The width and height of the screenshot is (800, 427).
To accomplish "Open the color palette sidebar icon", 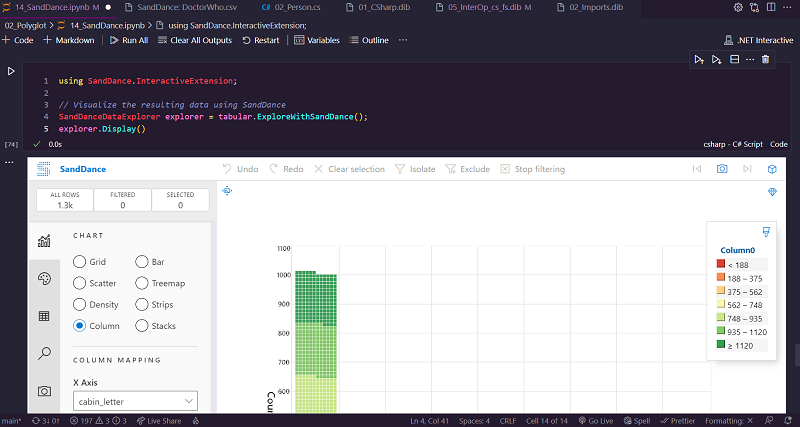I will point(44,278).
